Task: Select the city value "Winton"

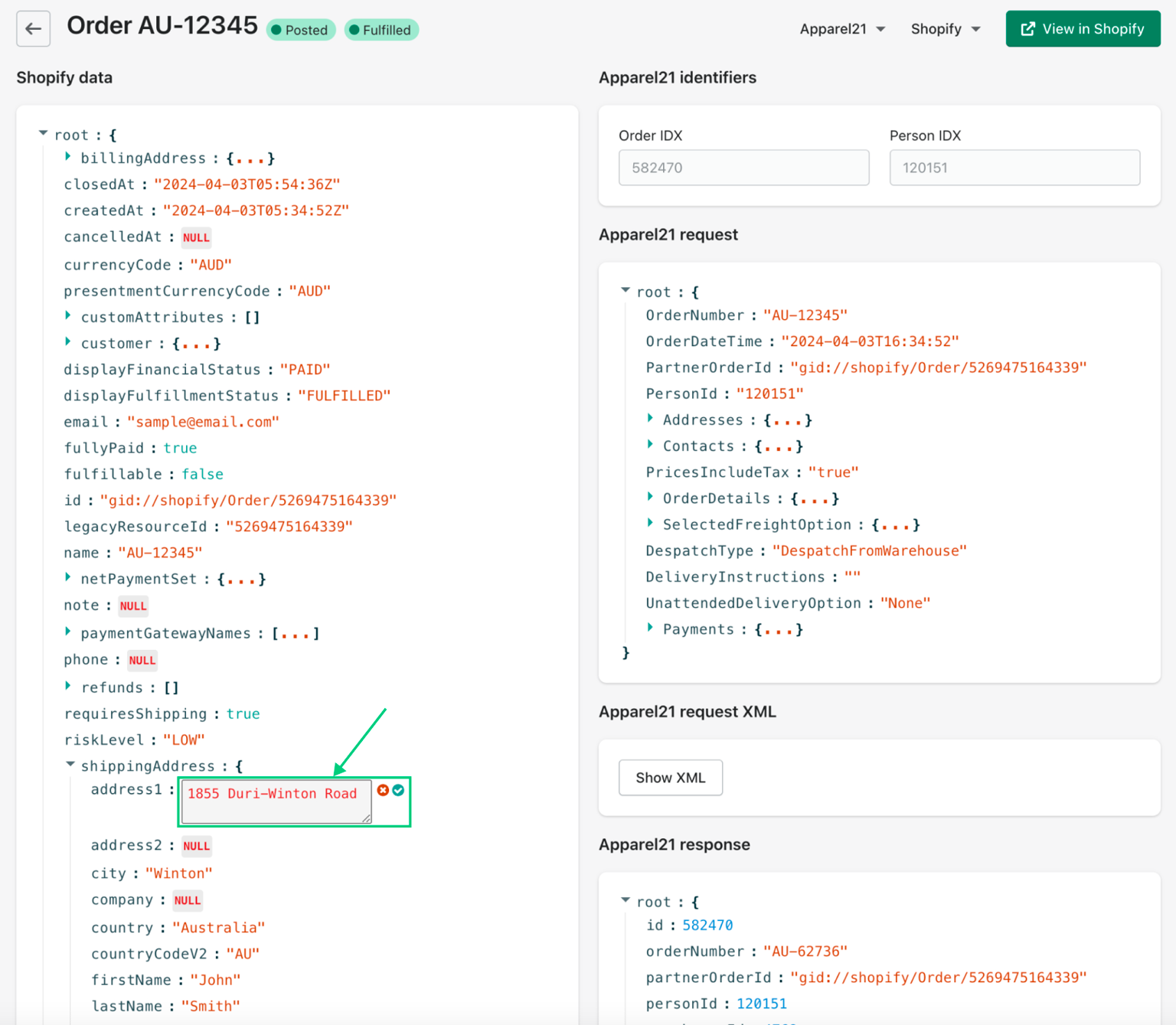Action: click(x=178, y=873)
